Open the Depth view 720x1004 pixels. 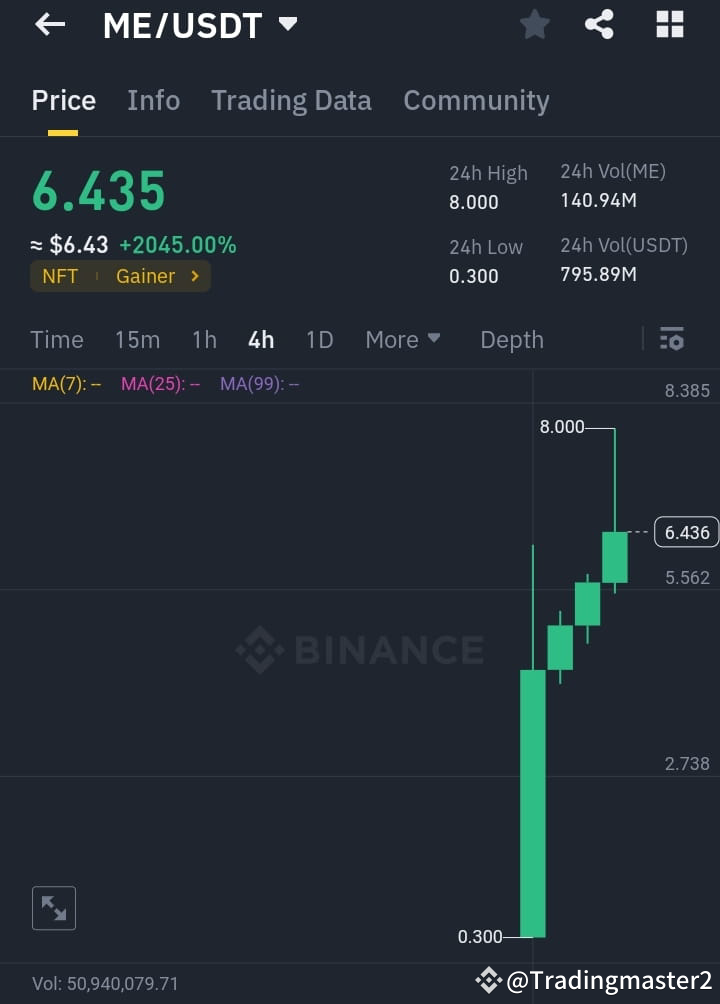511,339
